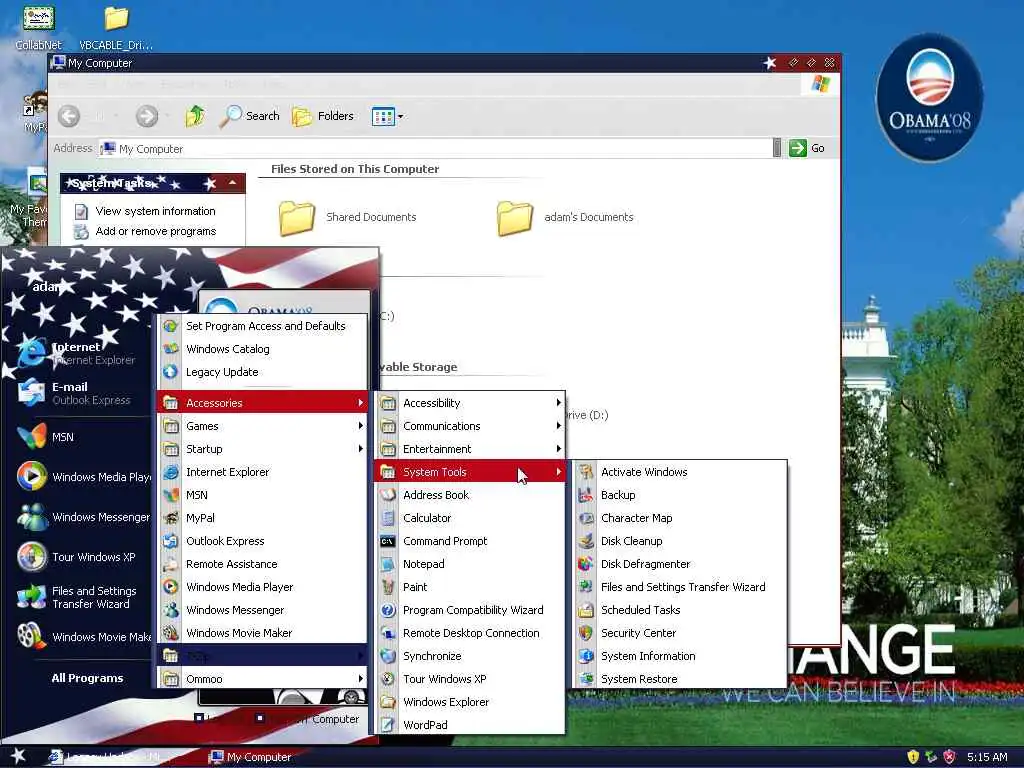
Task: Click Up folder icon in My Computer toolbar
Action: (195, 116)
